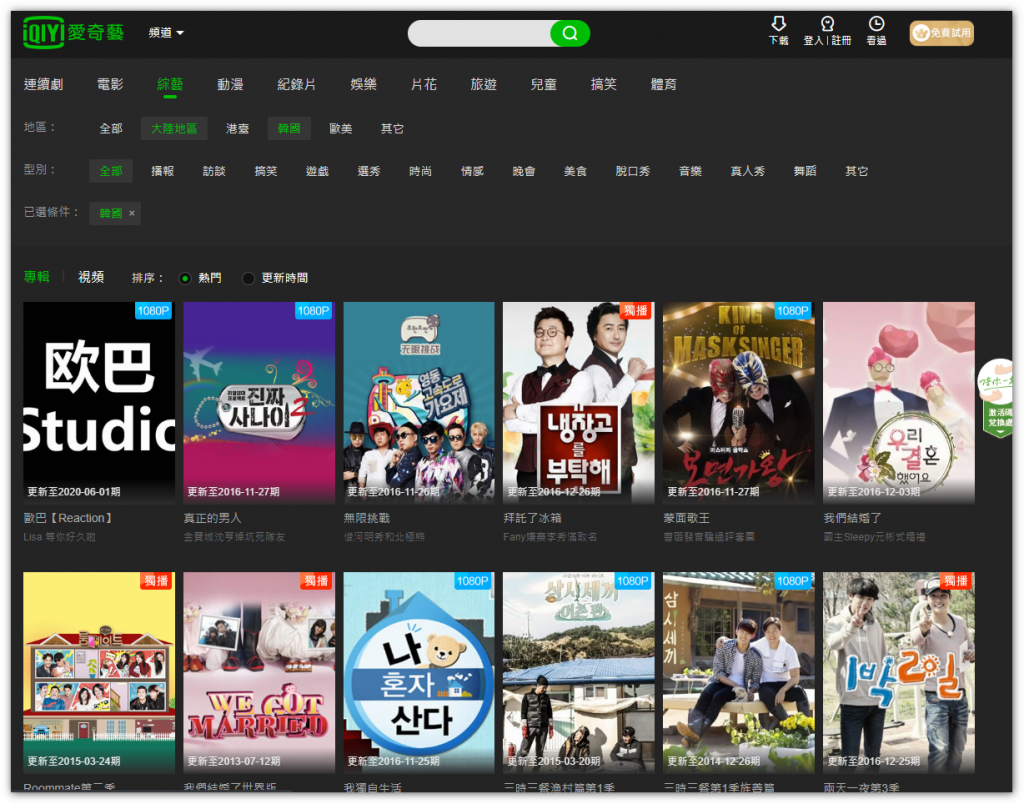Viewport: 1024px width, 804px height.
Task: Filter type by 音樂
Action: [690, 171]
